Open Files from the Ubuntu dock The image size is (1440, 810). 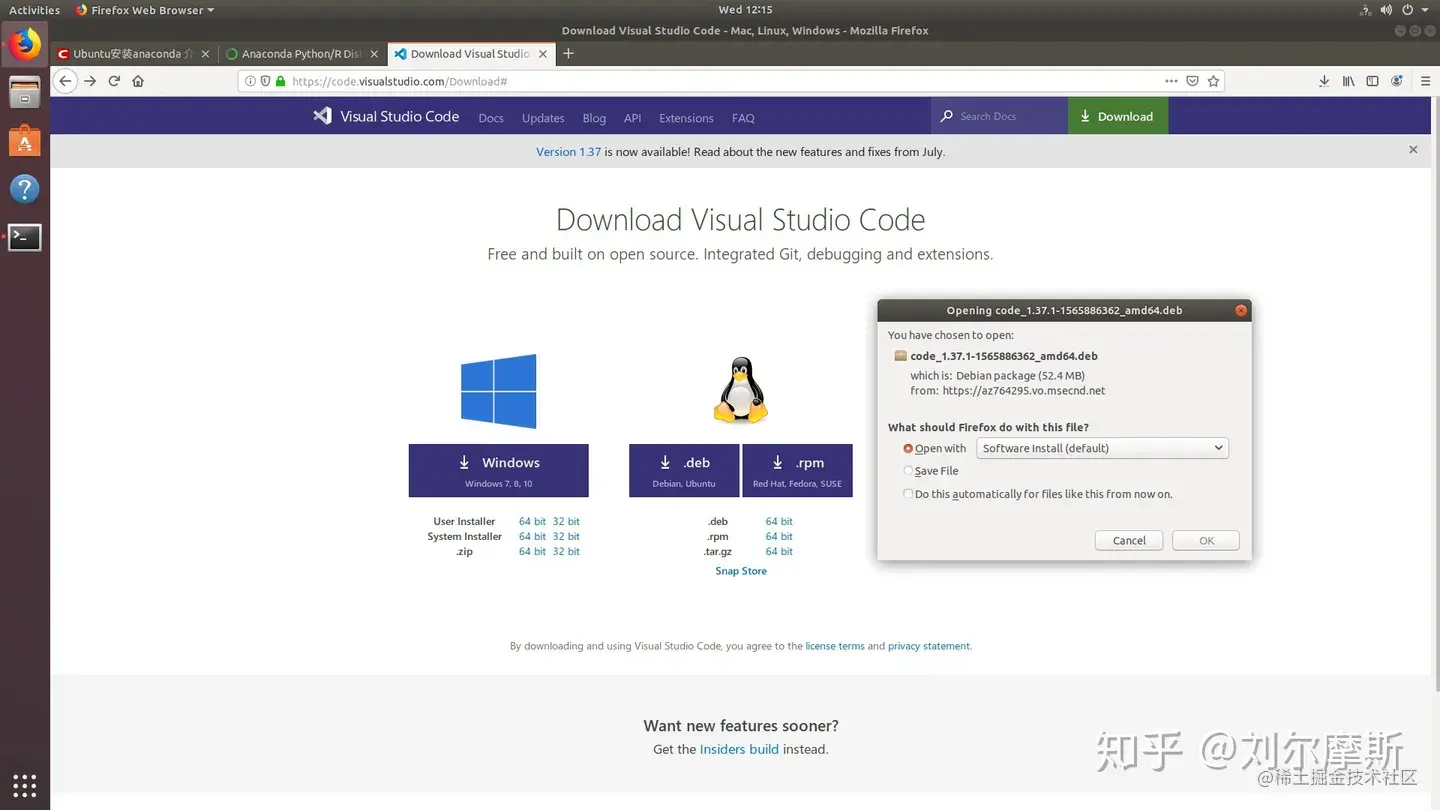(x=25, y=92)
